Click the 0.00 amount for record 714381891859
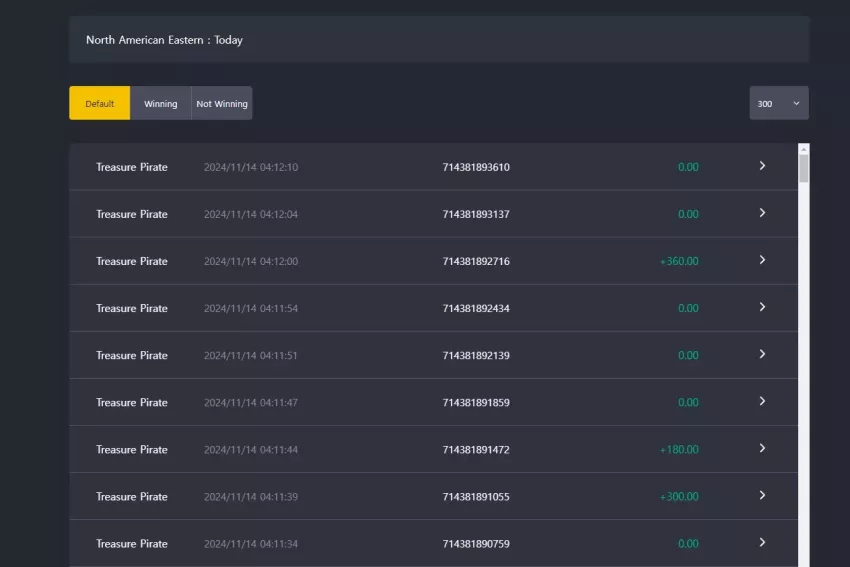 (688, 403)
